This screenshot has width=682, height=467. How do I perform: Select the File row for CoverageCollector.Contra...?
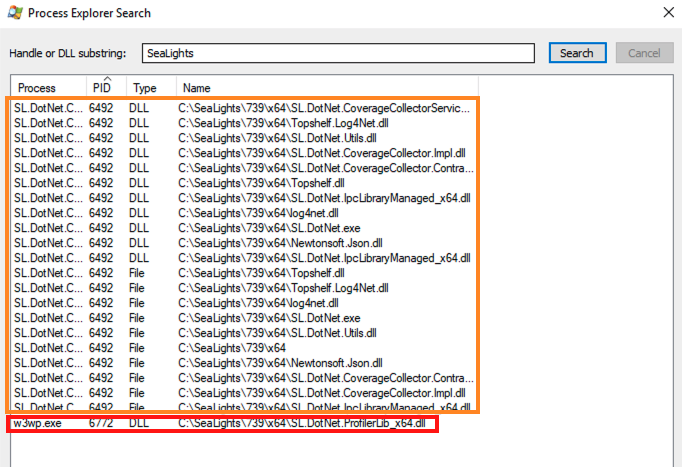[x=244, y=378]
